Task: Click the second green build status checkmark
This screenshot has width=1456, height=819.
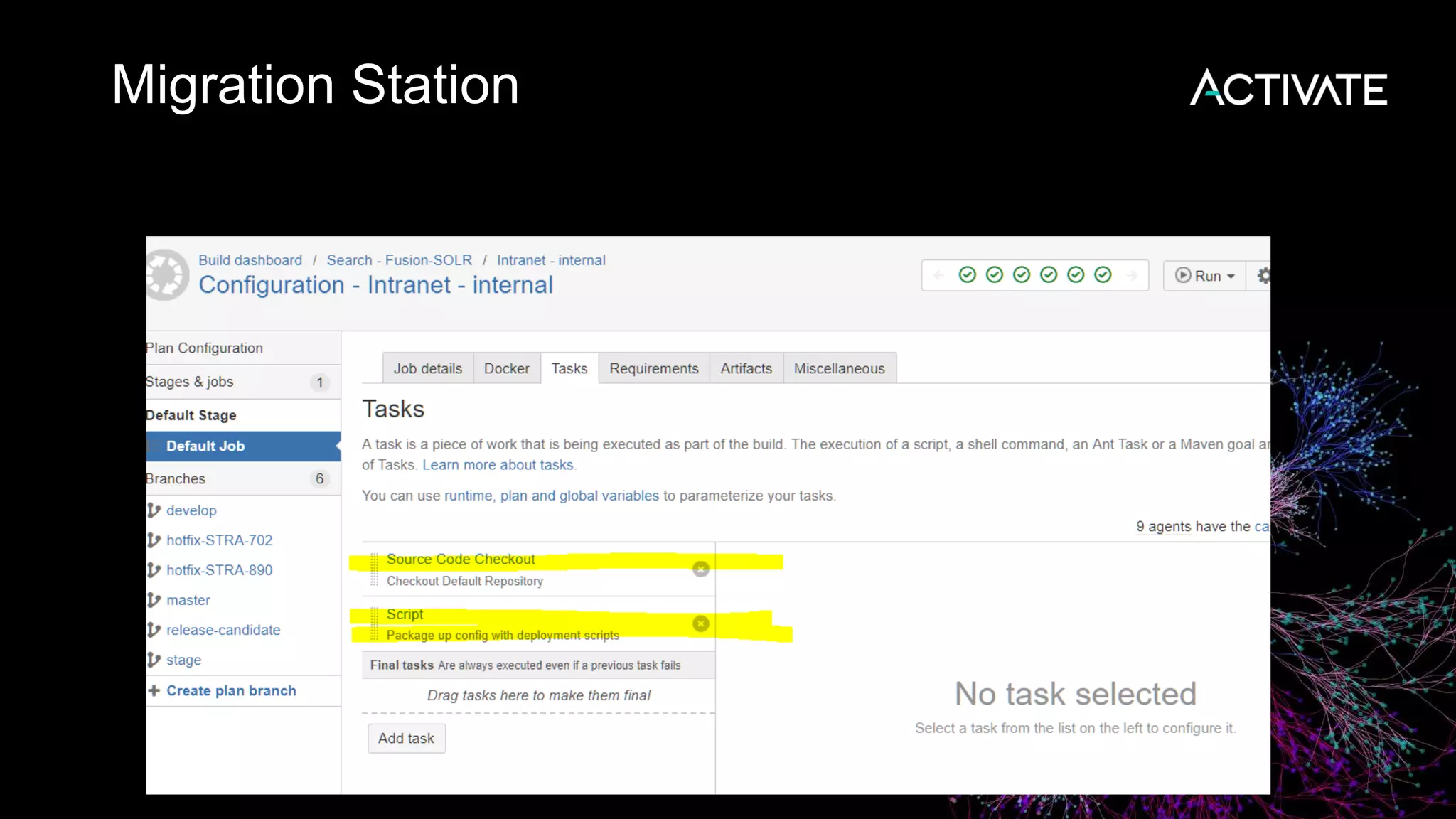Action: coord(995,275)
